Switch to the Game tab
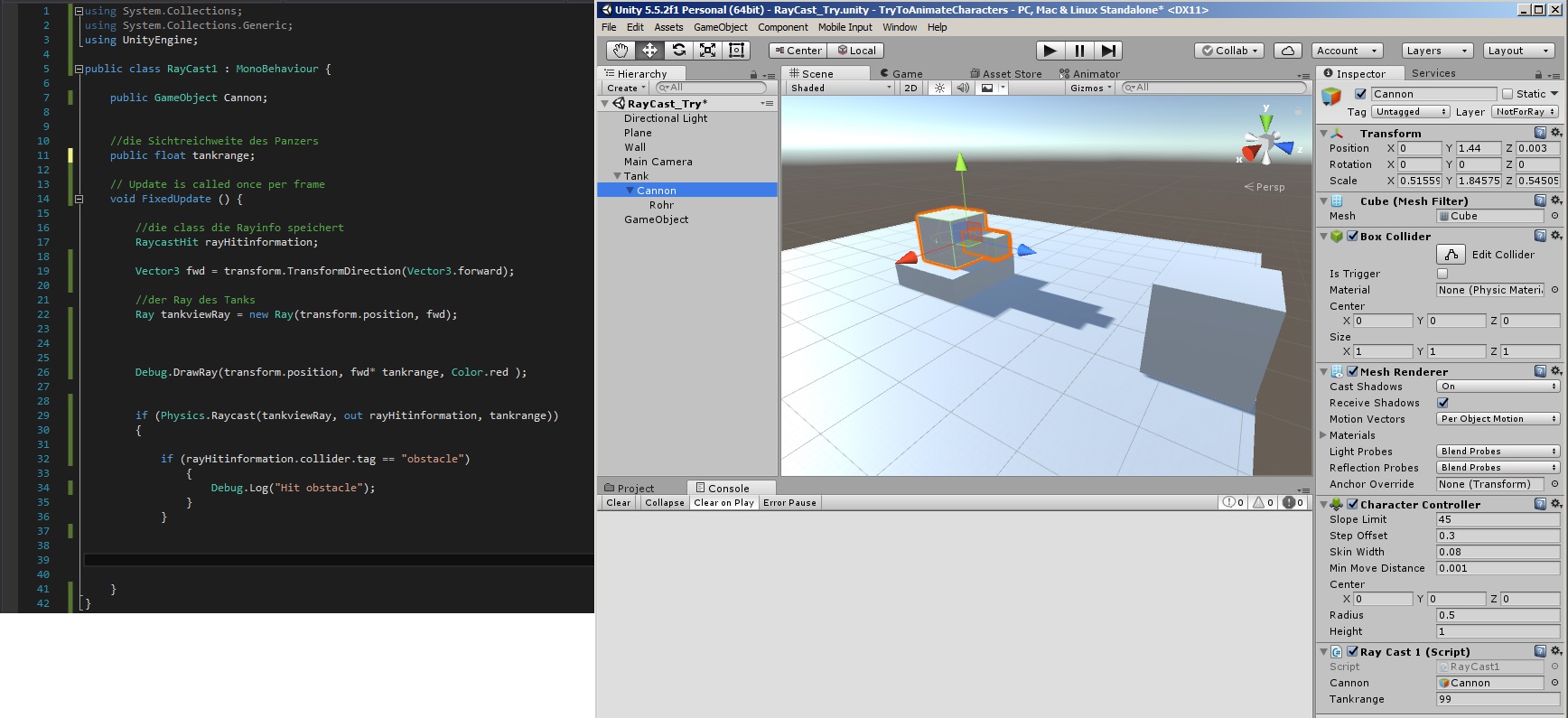 point(902,74)
